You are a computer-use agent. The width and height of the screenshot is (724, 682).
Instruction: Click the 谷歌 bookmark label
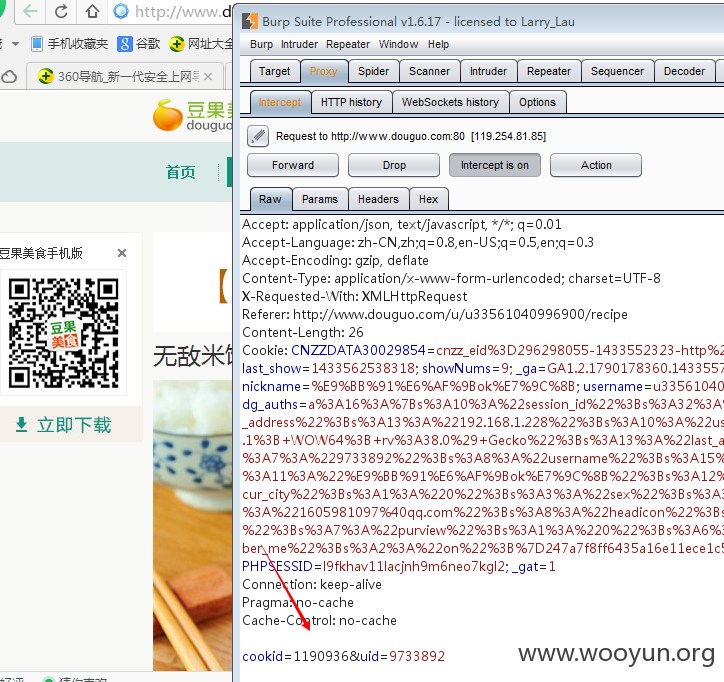point(148,44)
